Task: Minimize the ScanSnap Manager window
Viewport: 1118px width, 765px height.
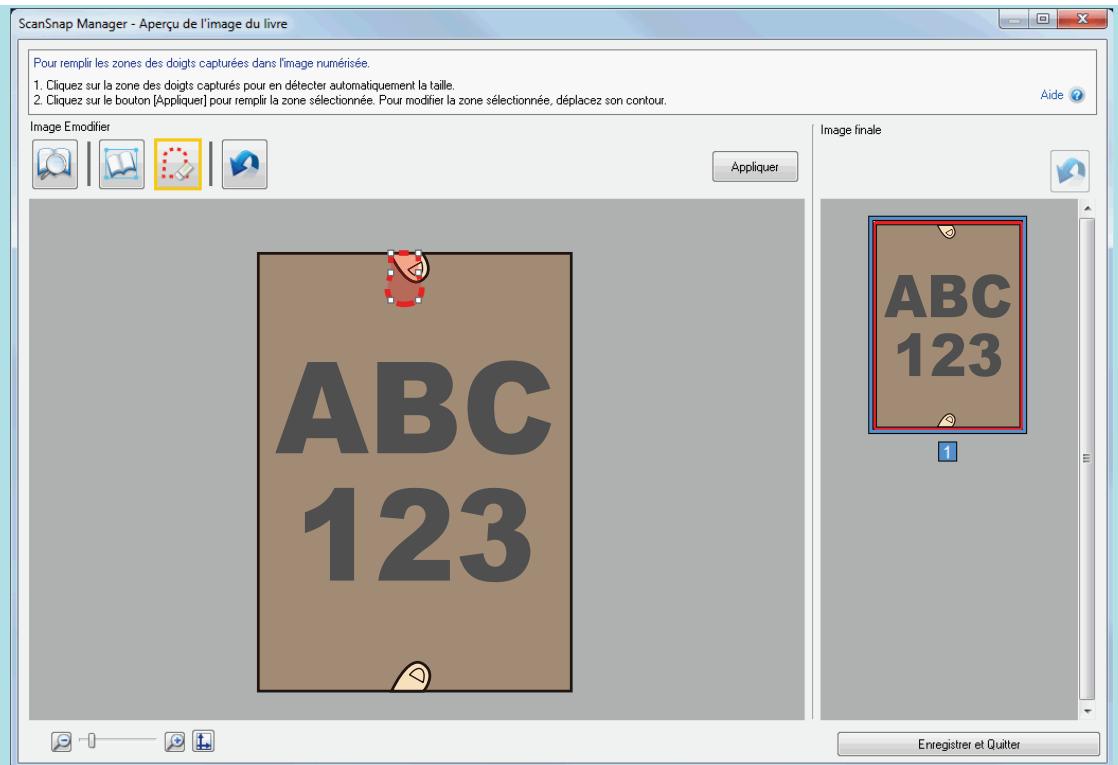Action: [1013, 19]
